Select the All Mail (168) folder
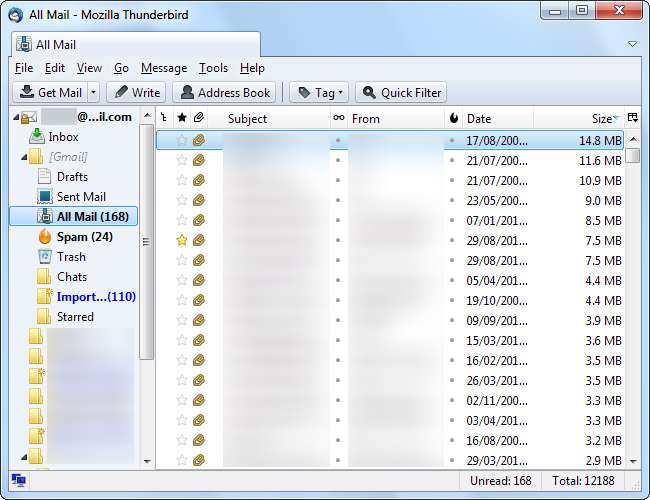This screenshot has height=500, width=650. pyautogui.click(x=74, y=216)
